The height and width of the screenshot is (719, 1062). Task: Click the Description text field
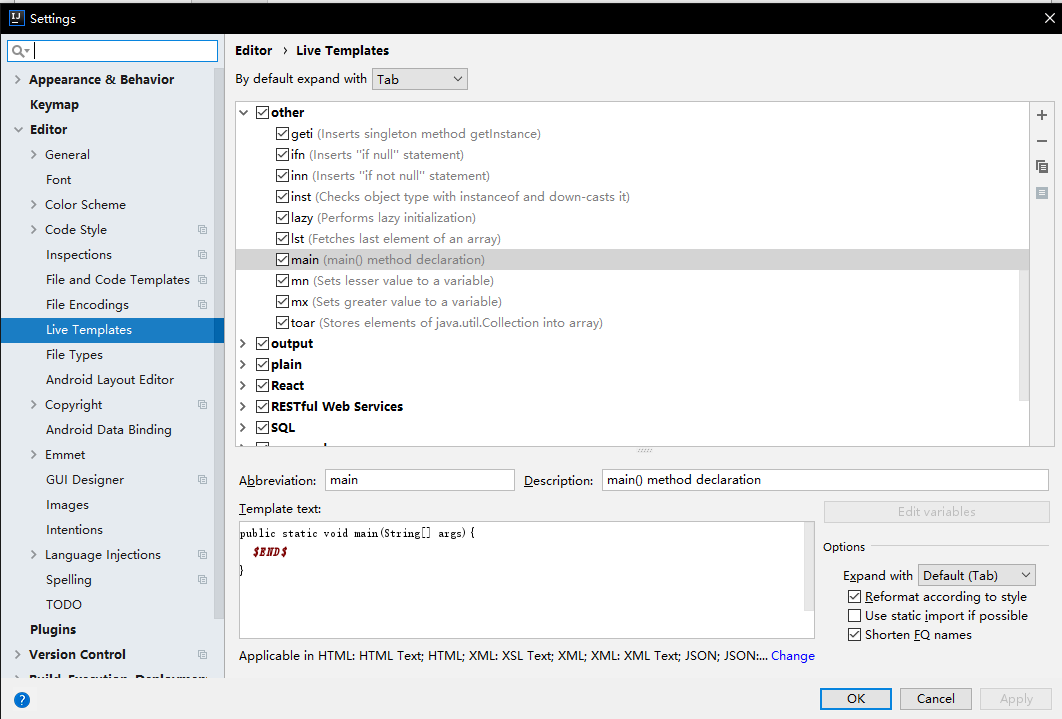click(825, 480)
